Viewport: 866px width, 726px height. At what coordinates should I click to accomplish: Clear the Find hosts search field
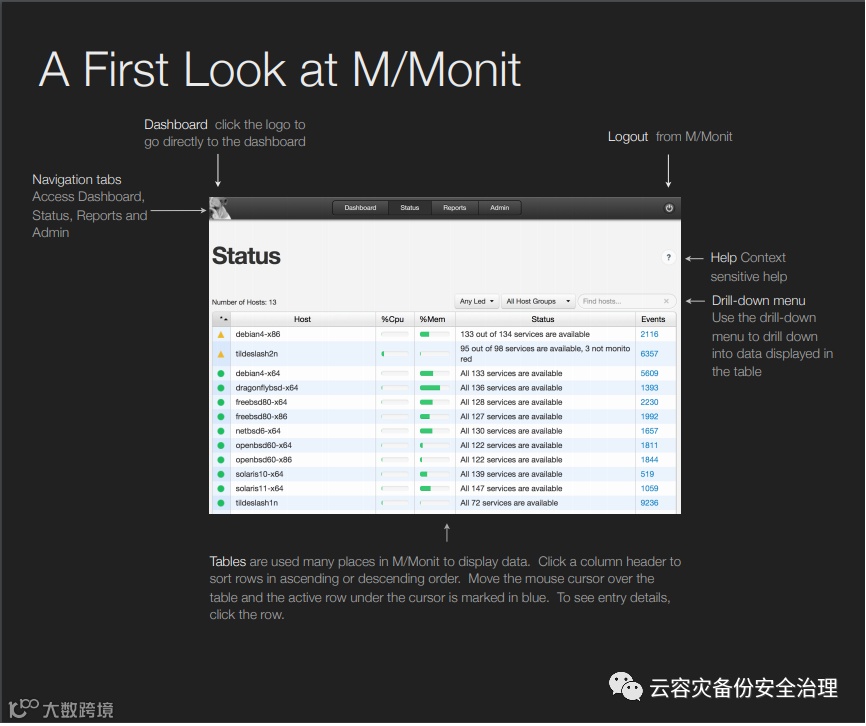point(666,301)
